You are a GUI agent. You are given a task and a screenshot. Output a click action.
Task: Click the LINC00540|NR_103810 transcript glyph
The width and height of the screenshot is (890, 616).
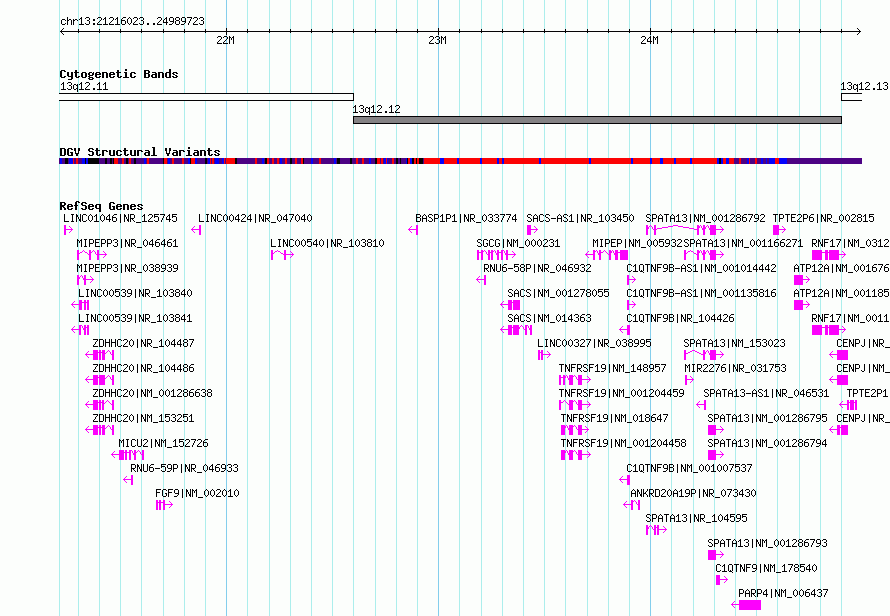(x=282, y=255)
